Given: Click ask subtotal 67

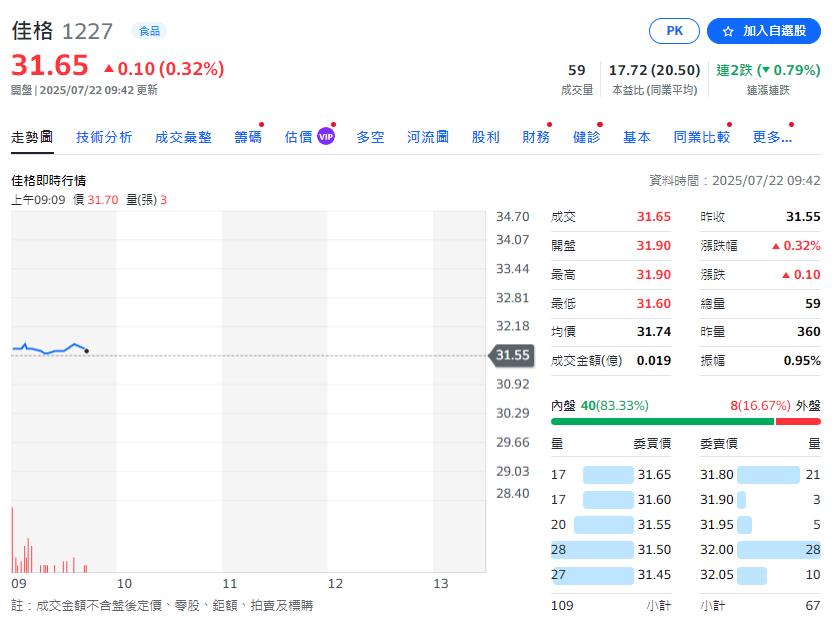Looking at the screenshot, I should pos(813,606).
